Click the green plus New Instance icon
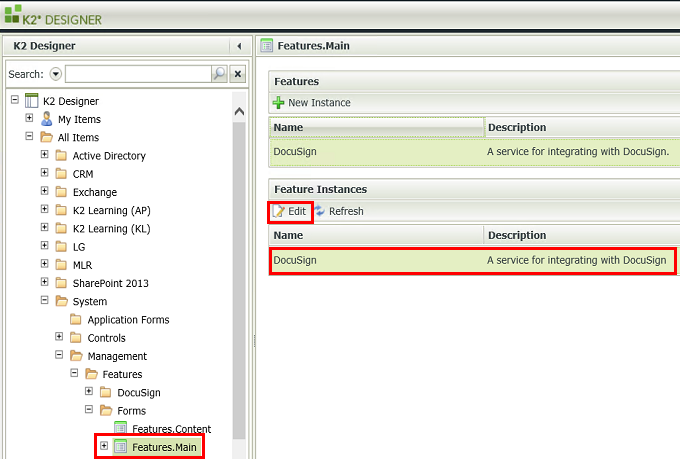 [x=278, y=103]
